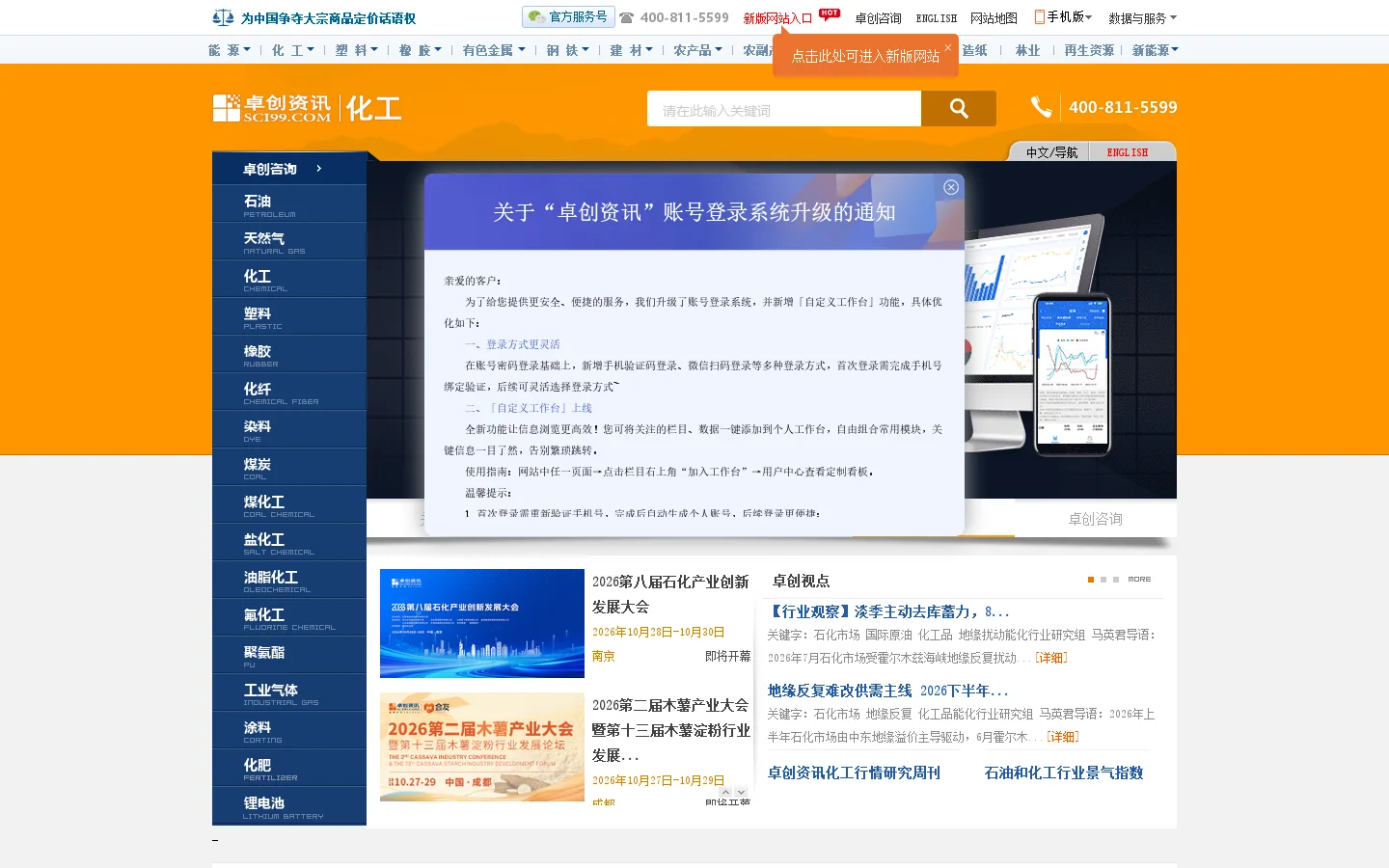Click the keyword search input field
This screenshot has width=1389, height=868.
[784, 109]
